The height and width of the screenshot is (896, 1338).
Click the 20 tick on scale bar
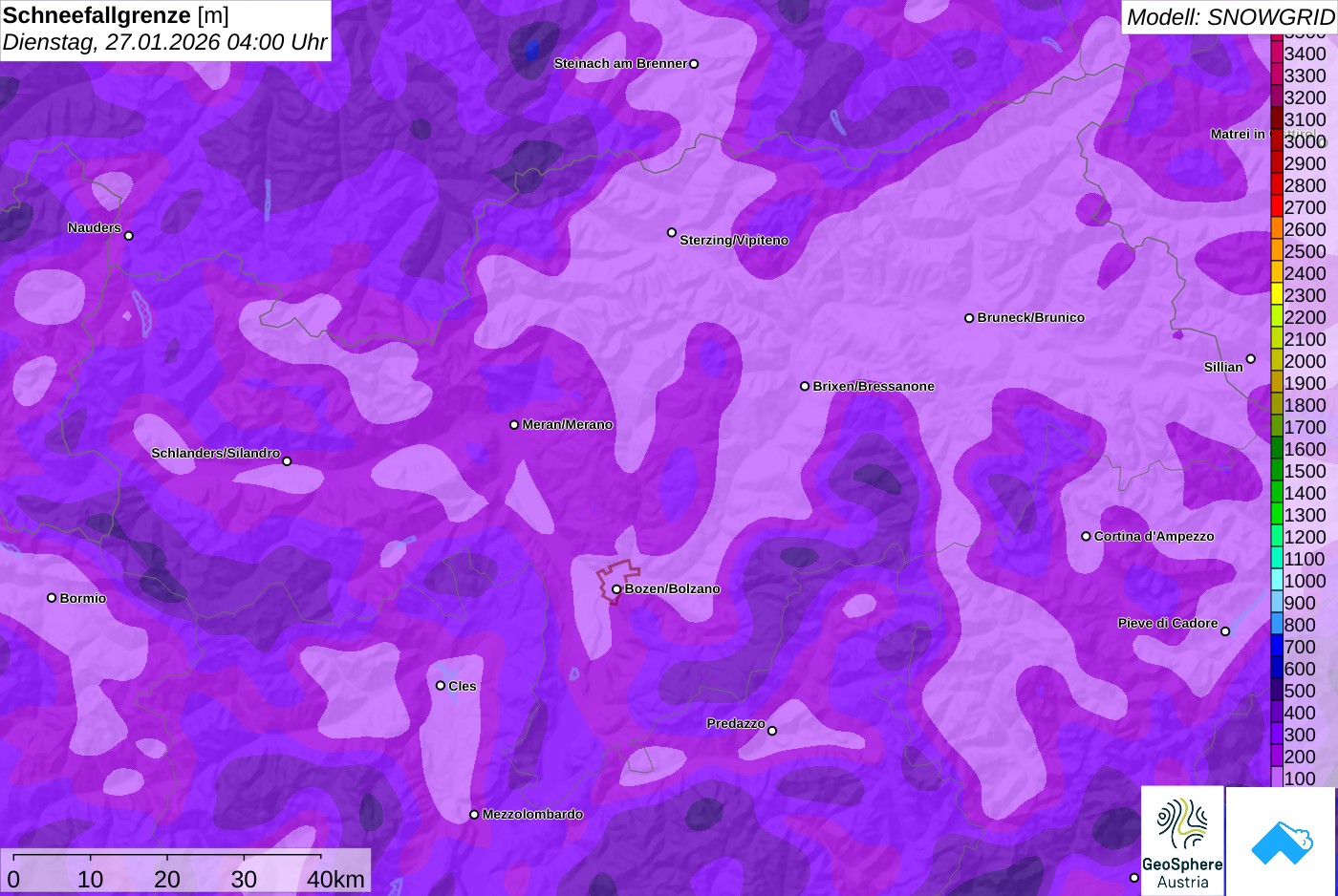(167, 879)
